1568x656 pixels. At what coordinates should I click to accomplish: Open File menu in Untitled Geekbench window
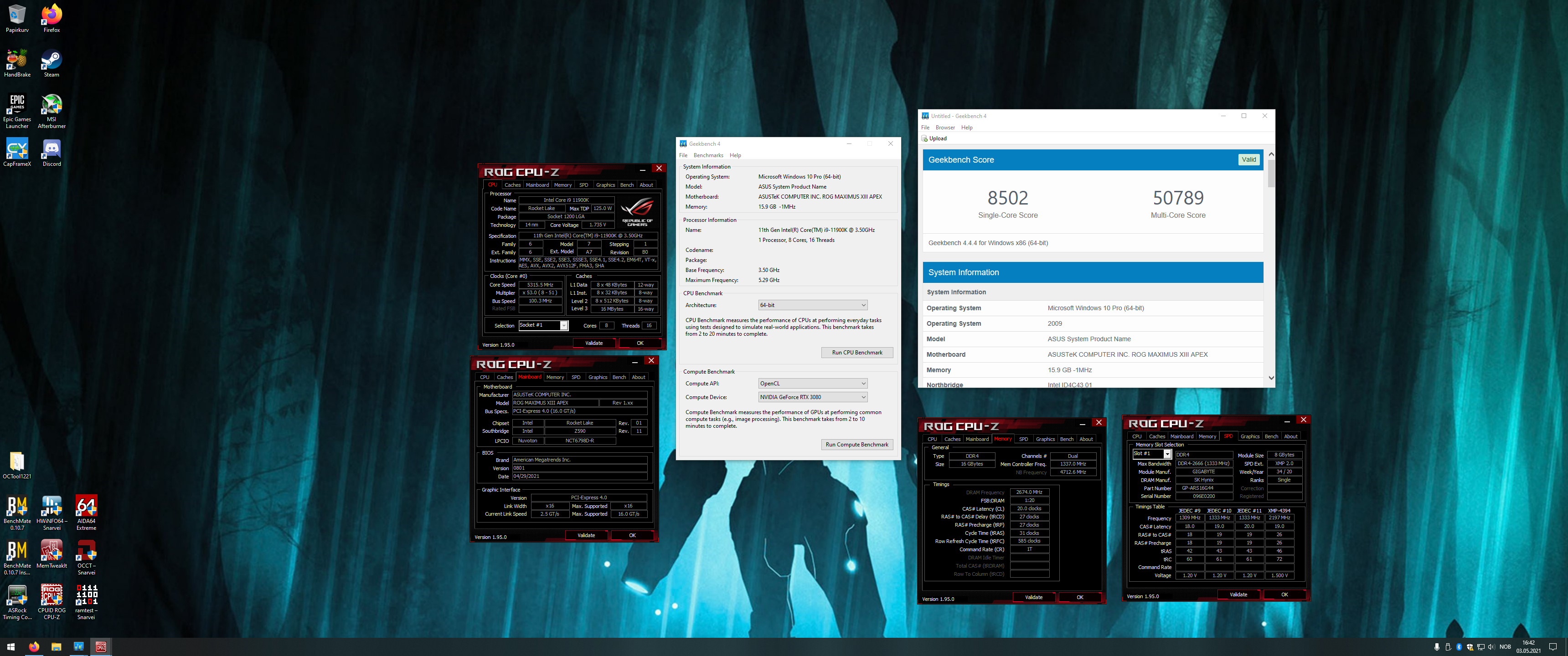coord(925,128)
